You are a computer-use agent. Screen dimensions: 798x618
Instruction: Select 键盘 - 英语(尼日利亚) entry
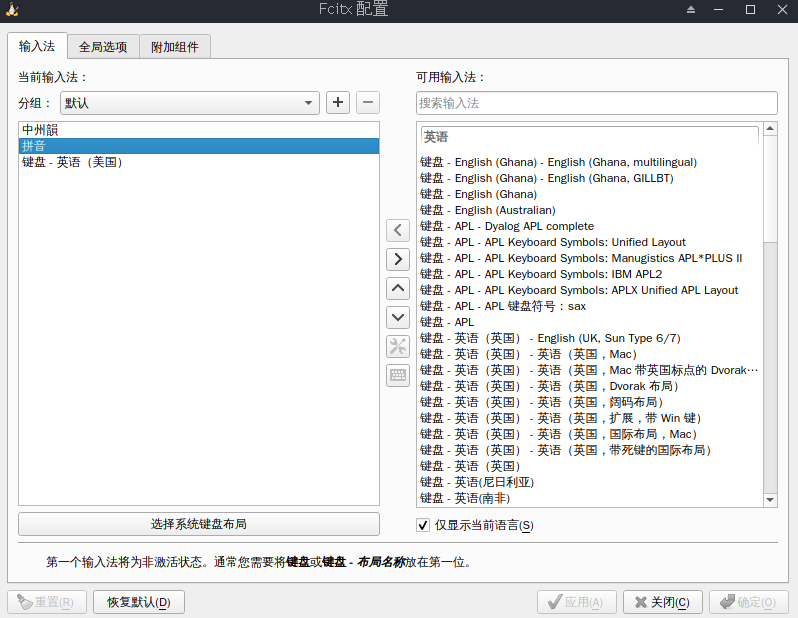(590, 482)
